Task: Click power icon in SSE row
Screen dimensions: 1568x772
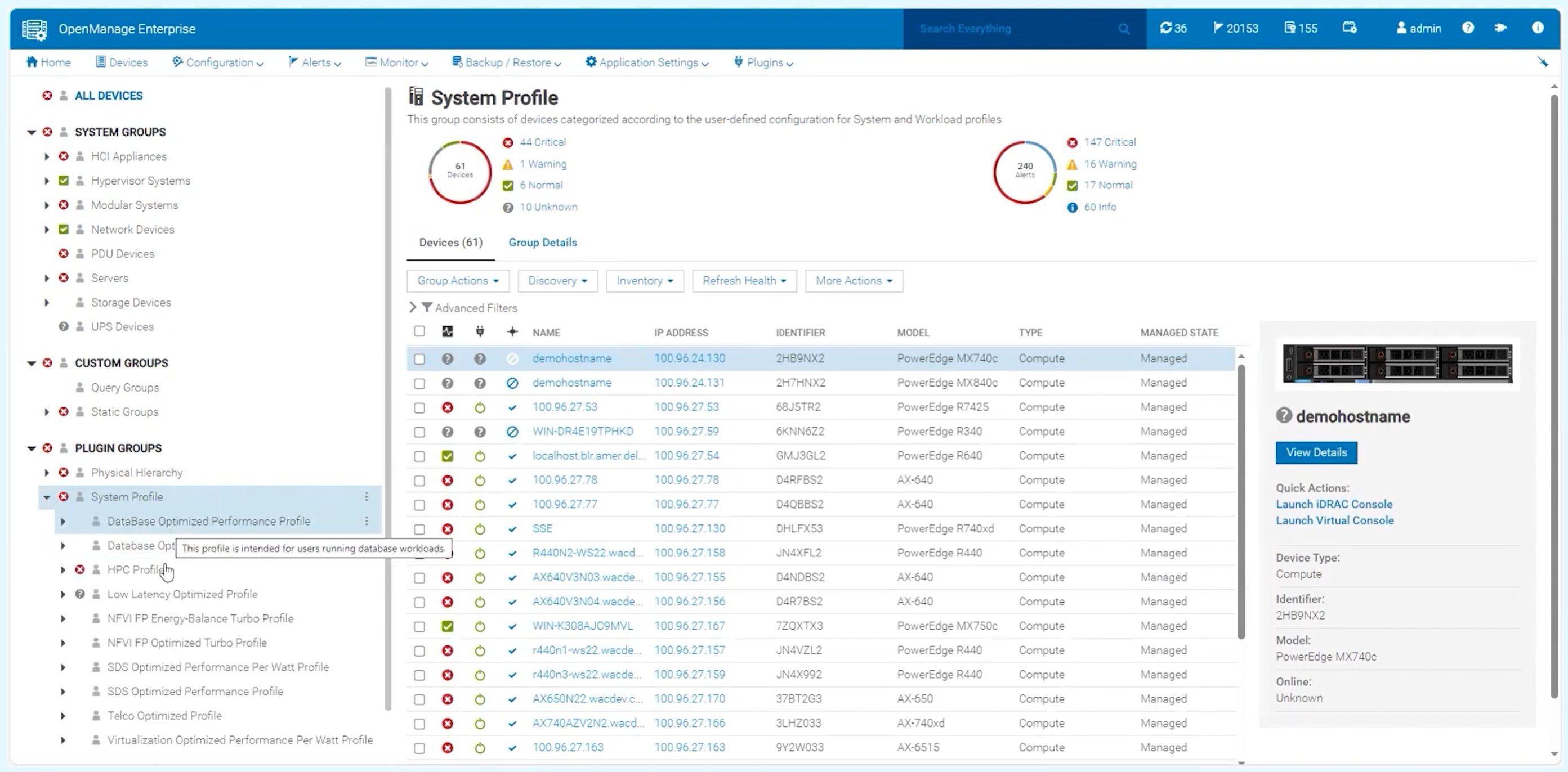Action: point(480,529)
